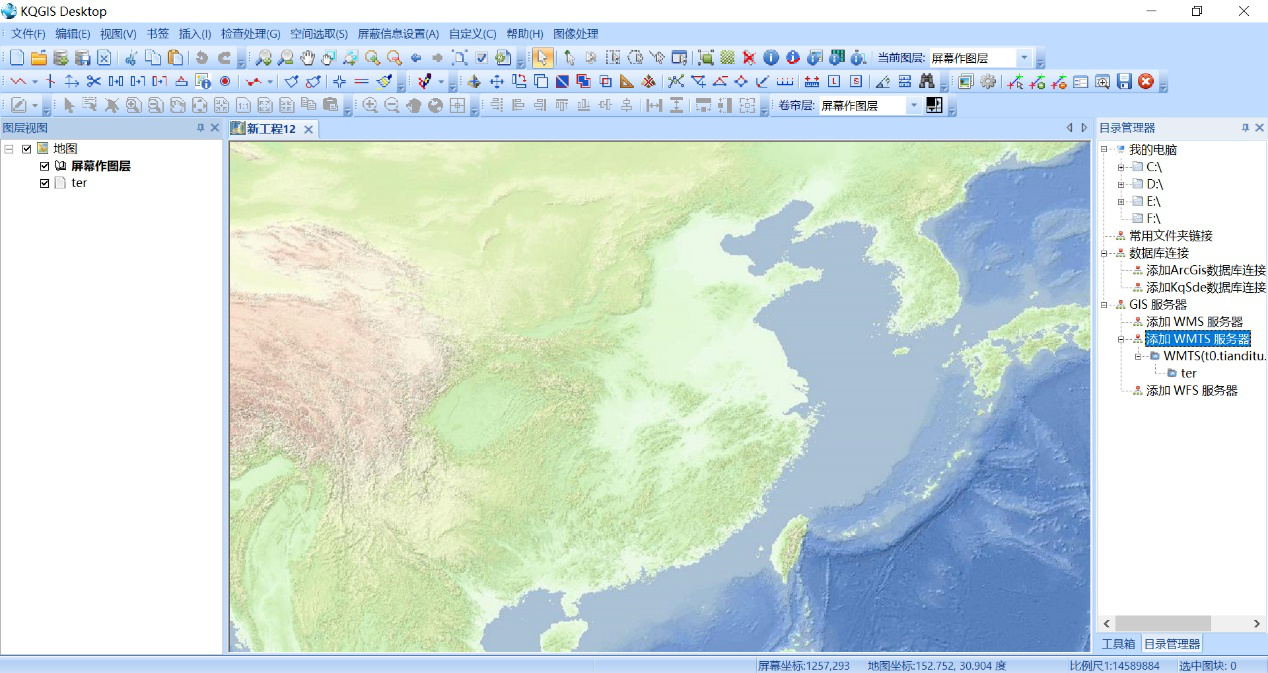Viewport: 1268px width, 673px height.
Task: Select 添加 WFS 服务器 entry
Action: pyautogui.click(x=1191, y=390)
